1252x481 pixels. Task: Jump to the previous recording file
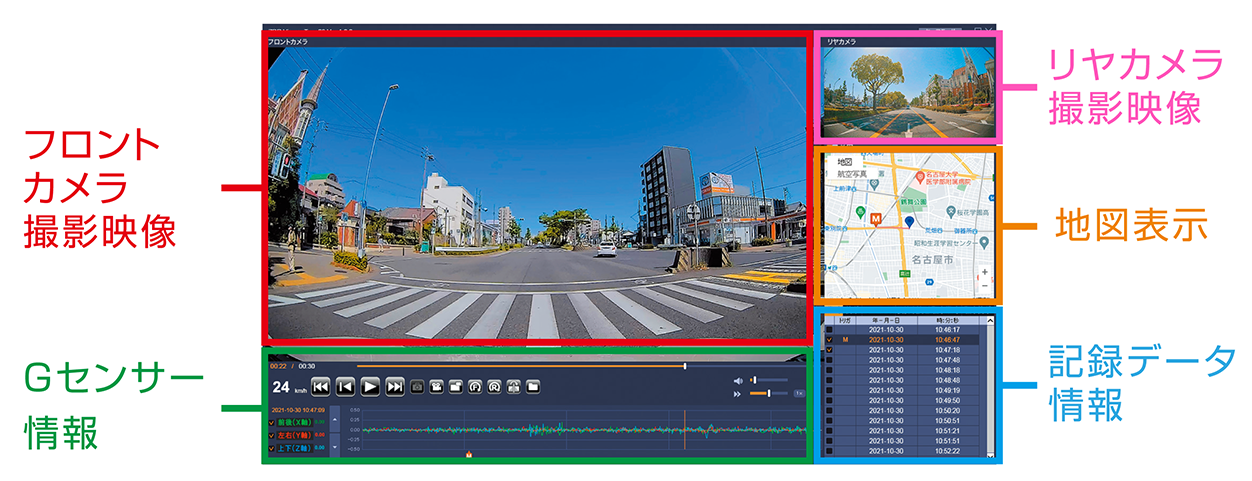click(321, 386)
